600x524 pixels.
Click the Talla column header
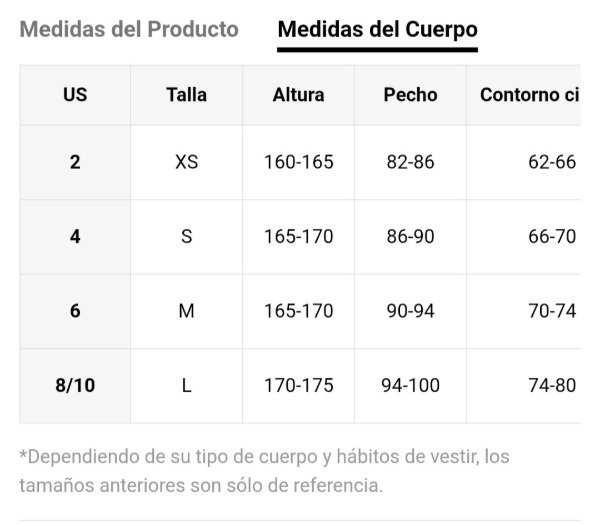pyautogui.click(x=186, y=95)
